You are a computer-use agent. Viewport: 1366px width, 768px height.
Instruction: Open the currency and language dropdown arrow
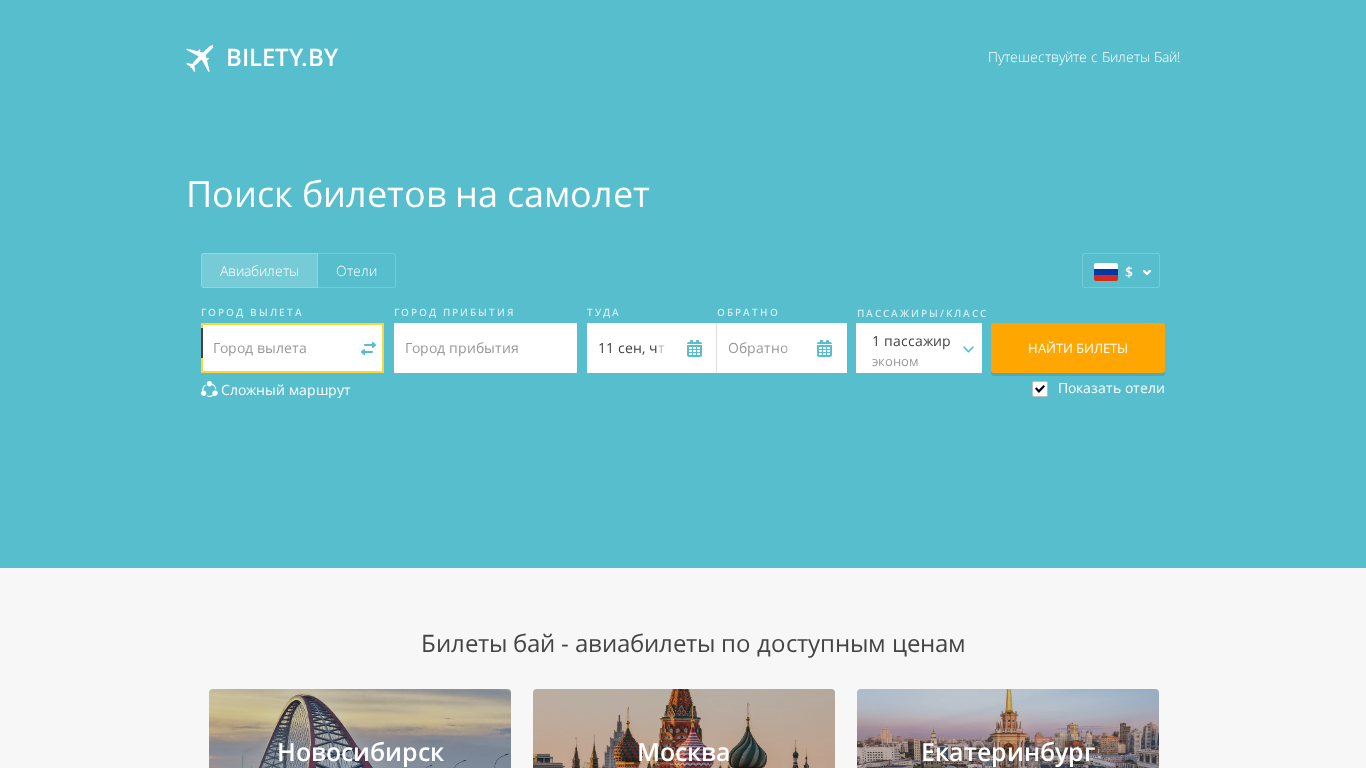1147,272
